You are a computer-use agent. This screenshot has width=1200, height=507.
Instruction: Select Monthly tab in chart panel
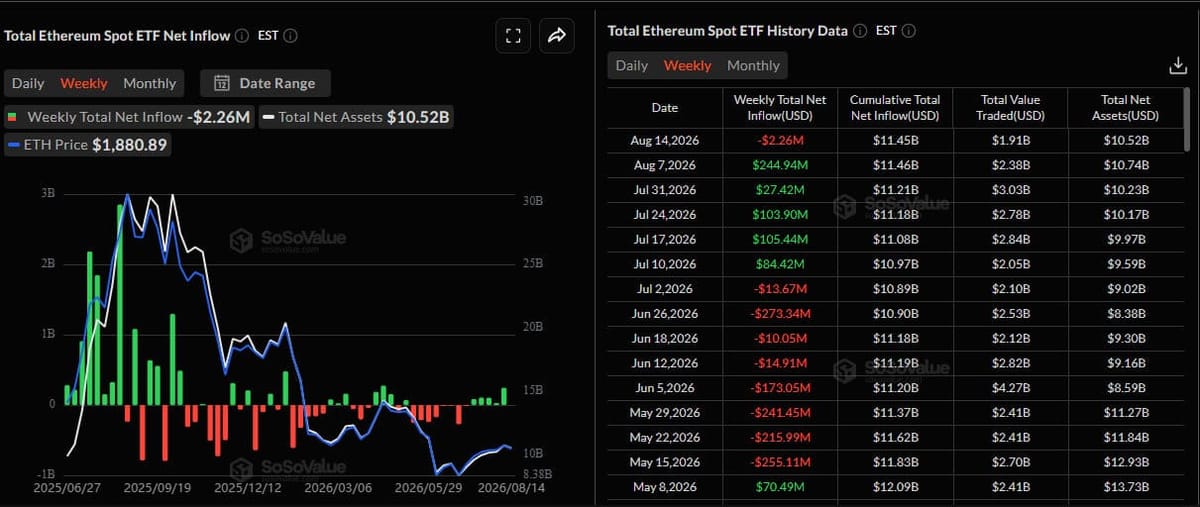point(149,83)
